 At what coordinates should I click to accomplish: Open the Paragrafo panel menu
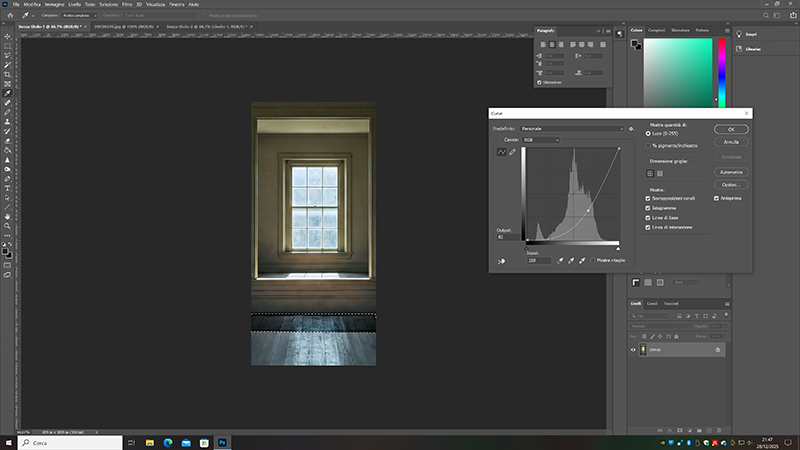coord(608,31)
